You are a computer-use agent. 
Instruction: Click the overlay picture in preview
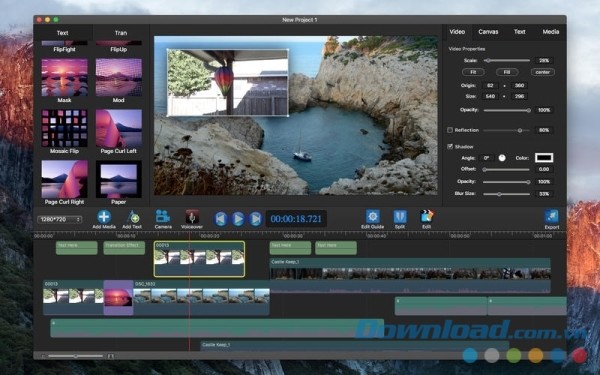point(228,82)
